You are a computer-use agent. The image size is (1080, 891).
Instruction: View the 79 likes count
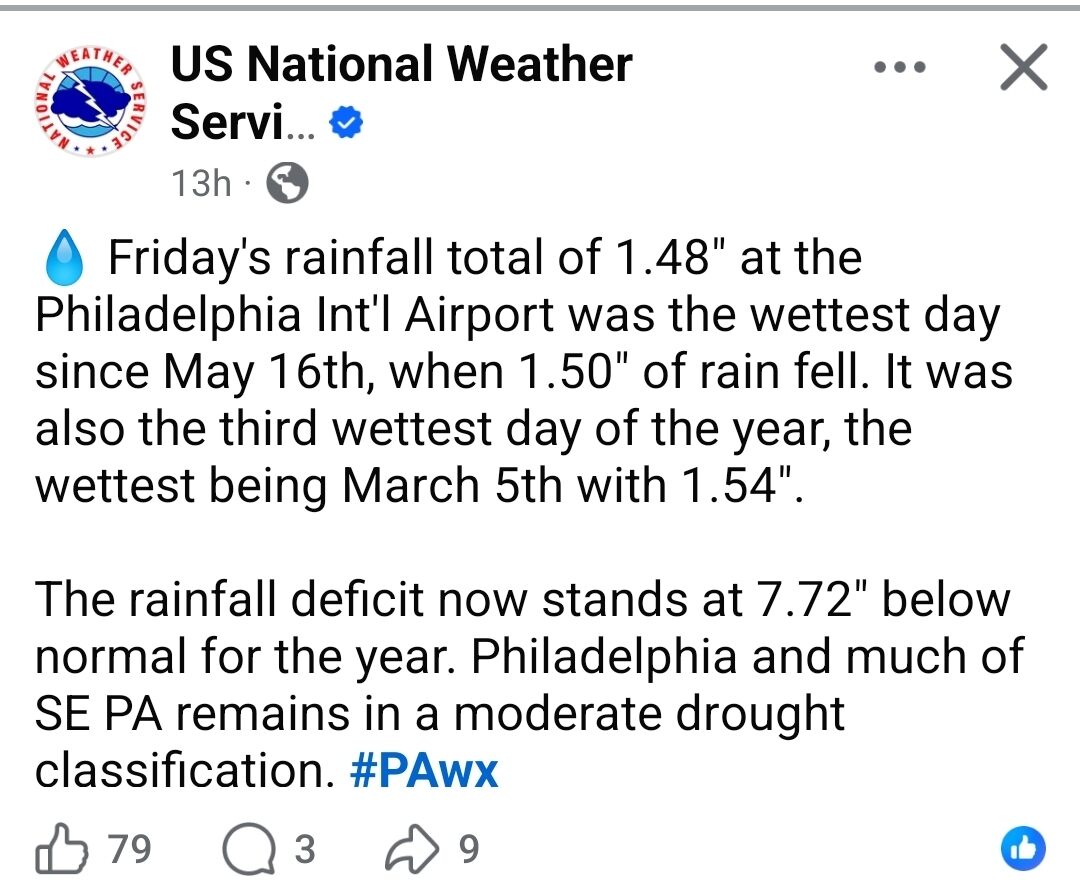coord(129,850)
